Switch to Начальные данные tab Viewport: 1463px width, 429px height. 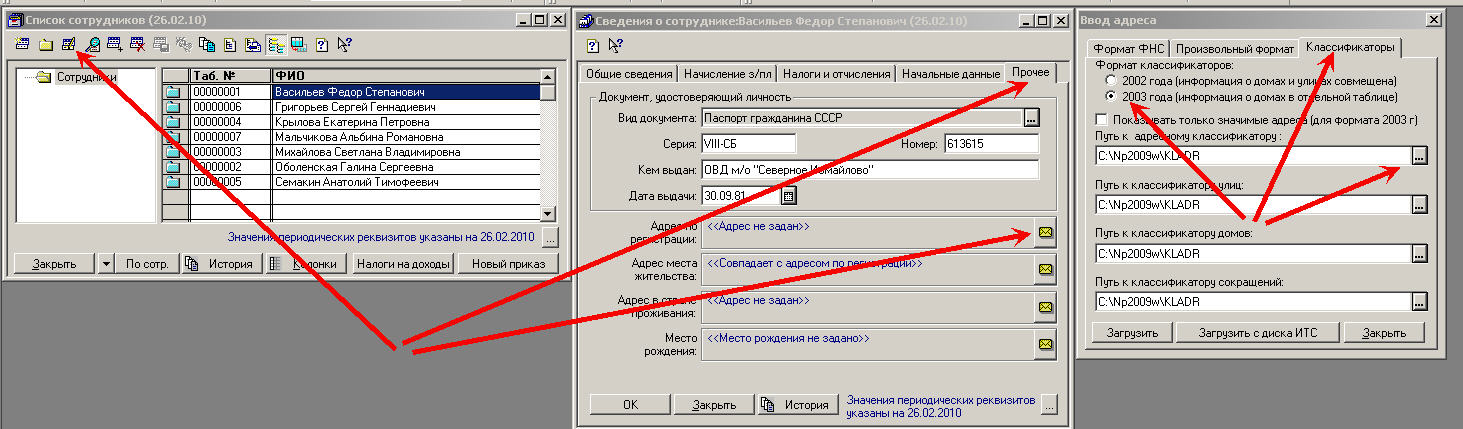coord(950,74)
